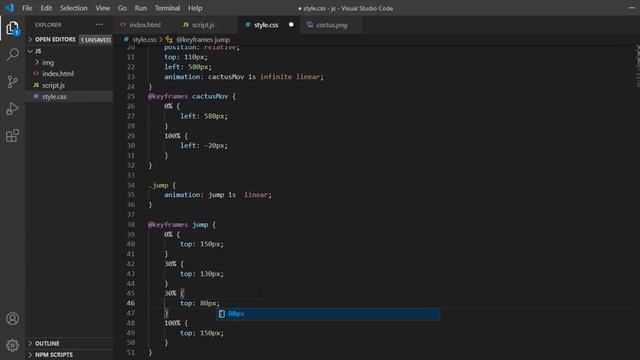Switch to the cactus.png tab
This screenshot has width=640, height=360.
click(x=332, y=25)
